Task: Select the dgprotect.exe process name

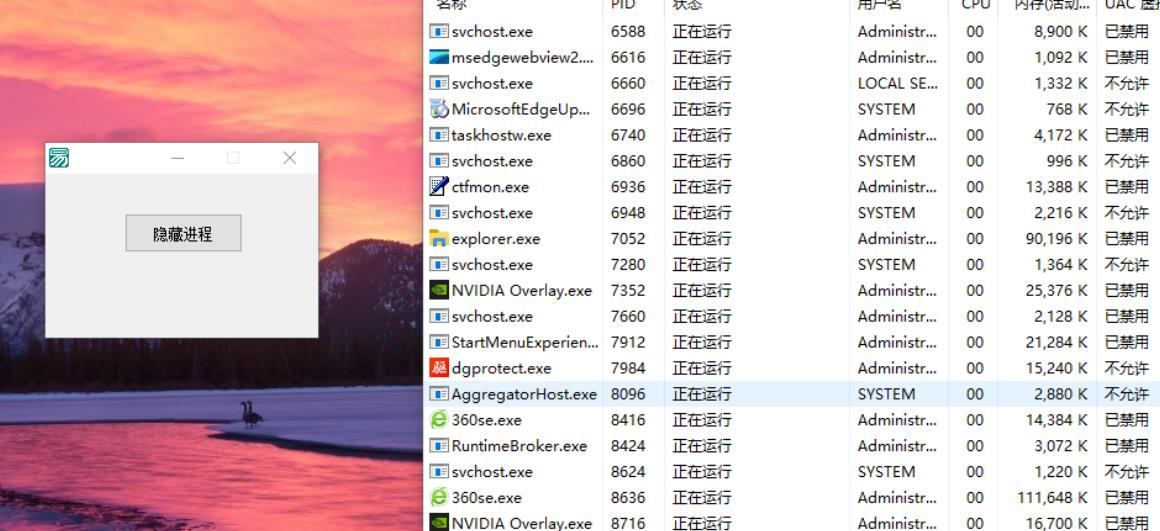Action: pos(501,368)
